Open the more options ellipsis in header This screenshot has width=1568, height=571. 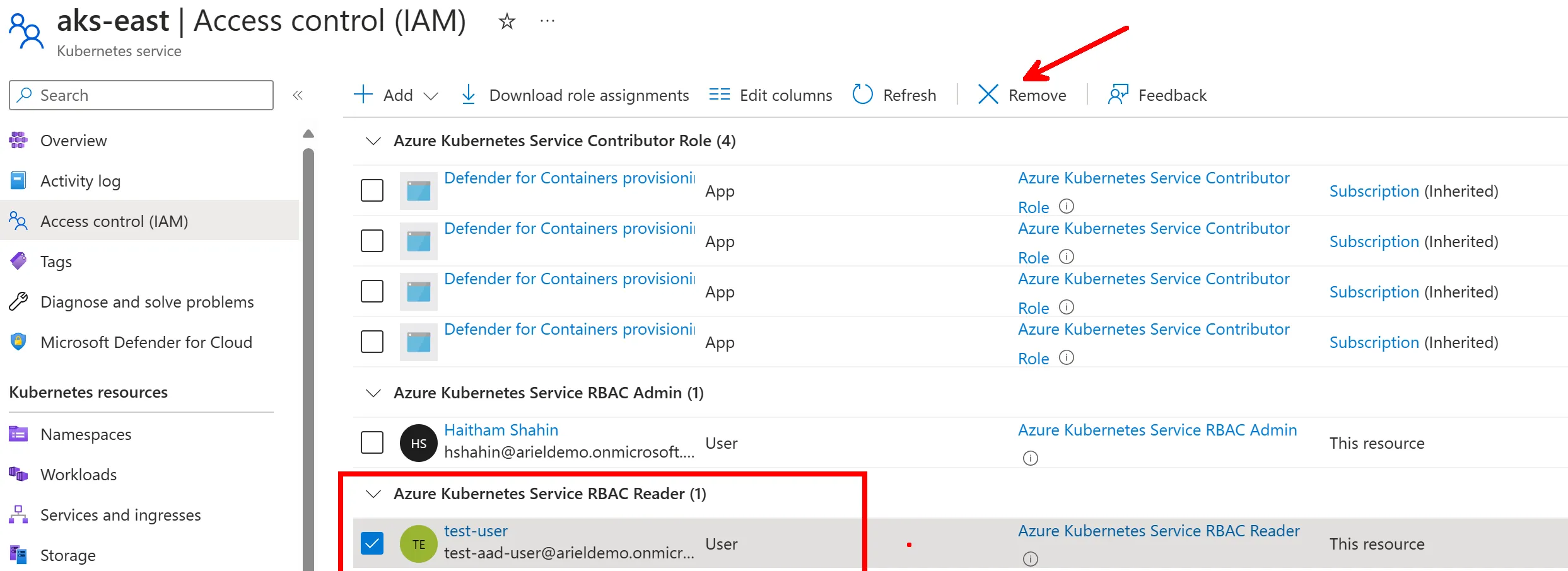(547, 21)
